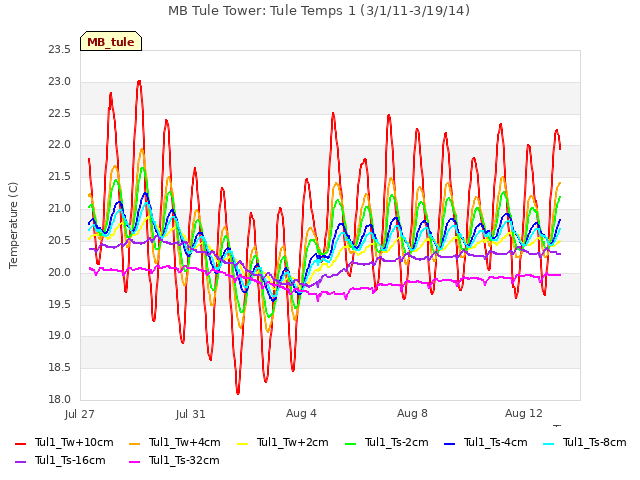Click the 22.0 y-axis tick label

60,145
